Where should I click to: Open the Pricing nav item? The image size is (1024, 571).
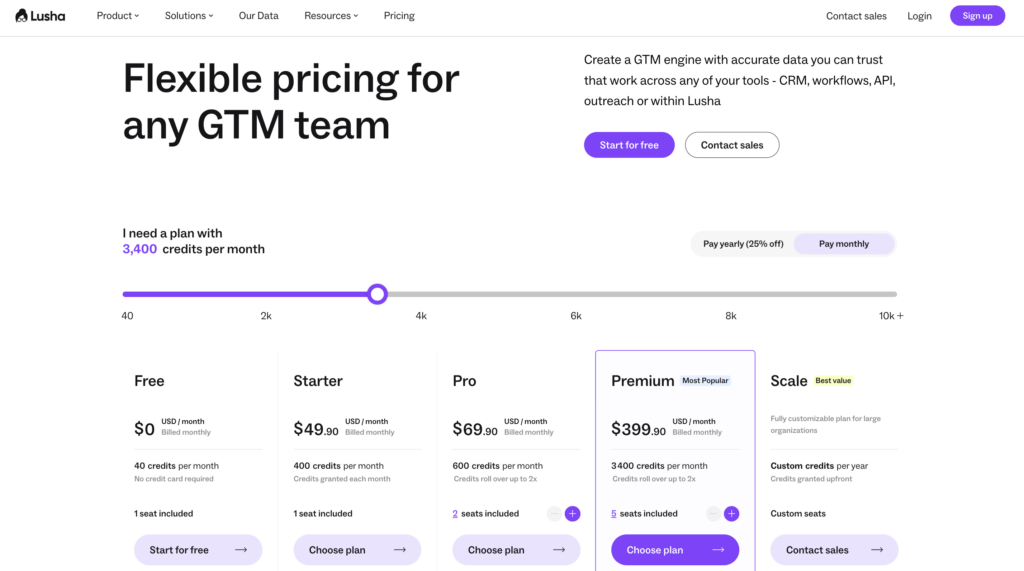click(399, 16)
